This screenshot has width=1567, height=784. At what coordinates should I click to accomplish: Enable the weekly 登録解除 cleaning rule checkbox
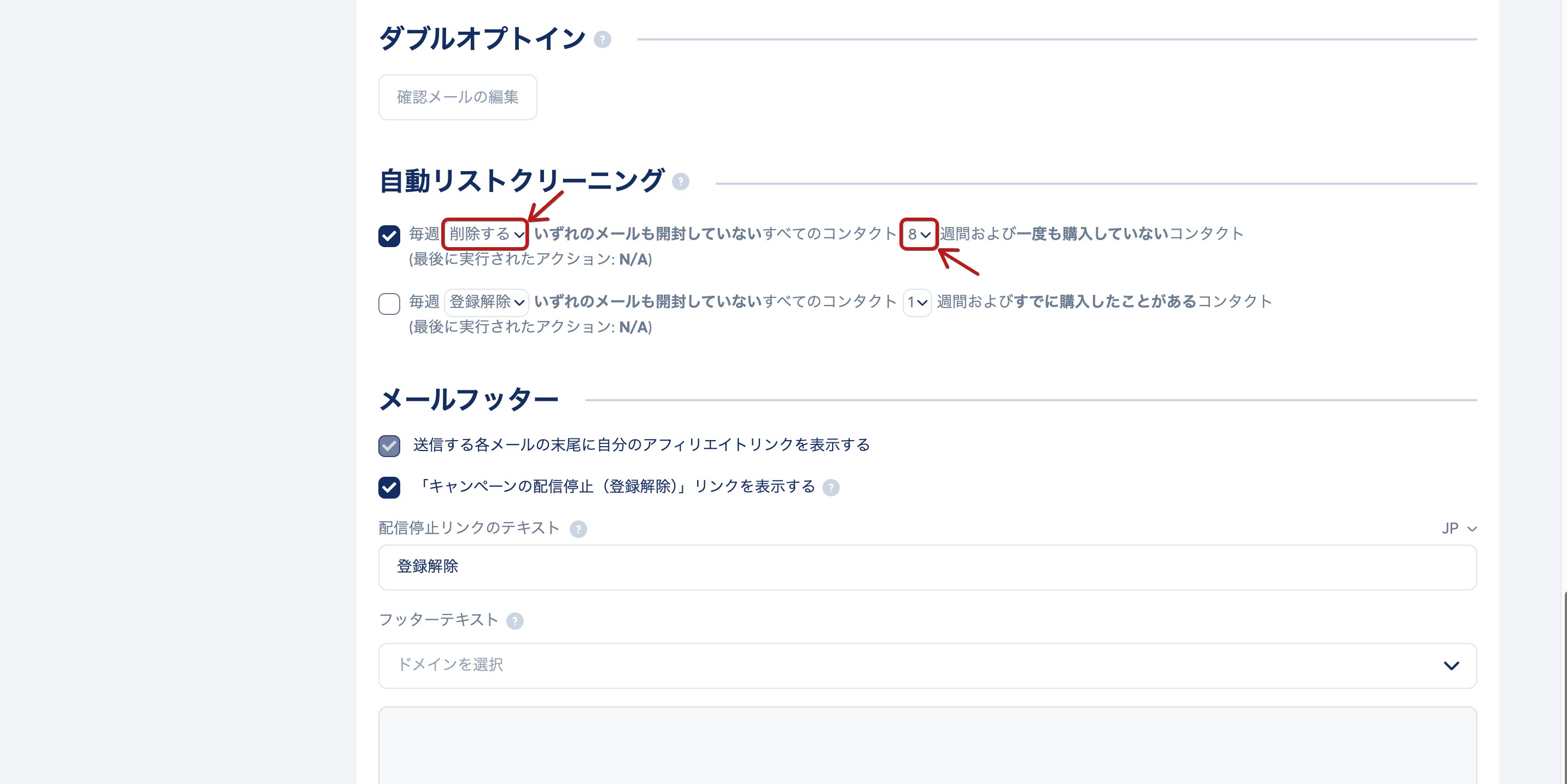(389, 303)
